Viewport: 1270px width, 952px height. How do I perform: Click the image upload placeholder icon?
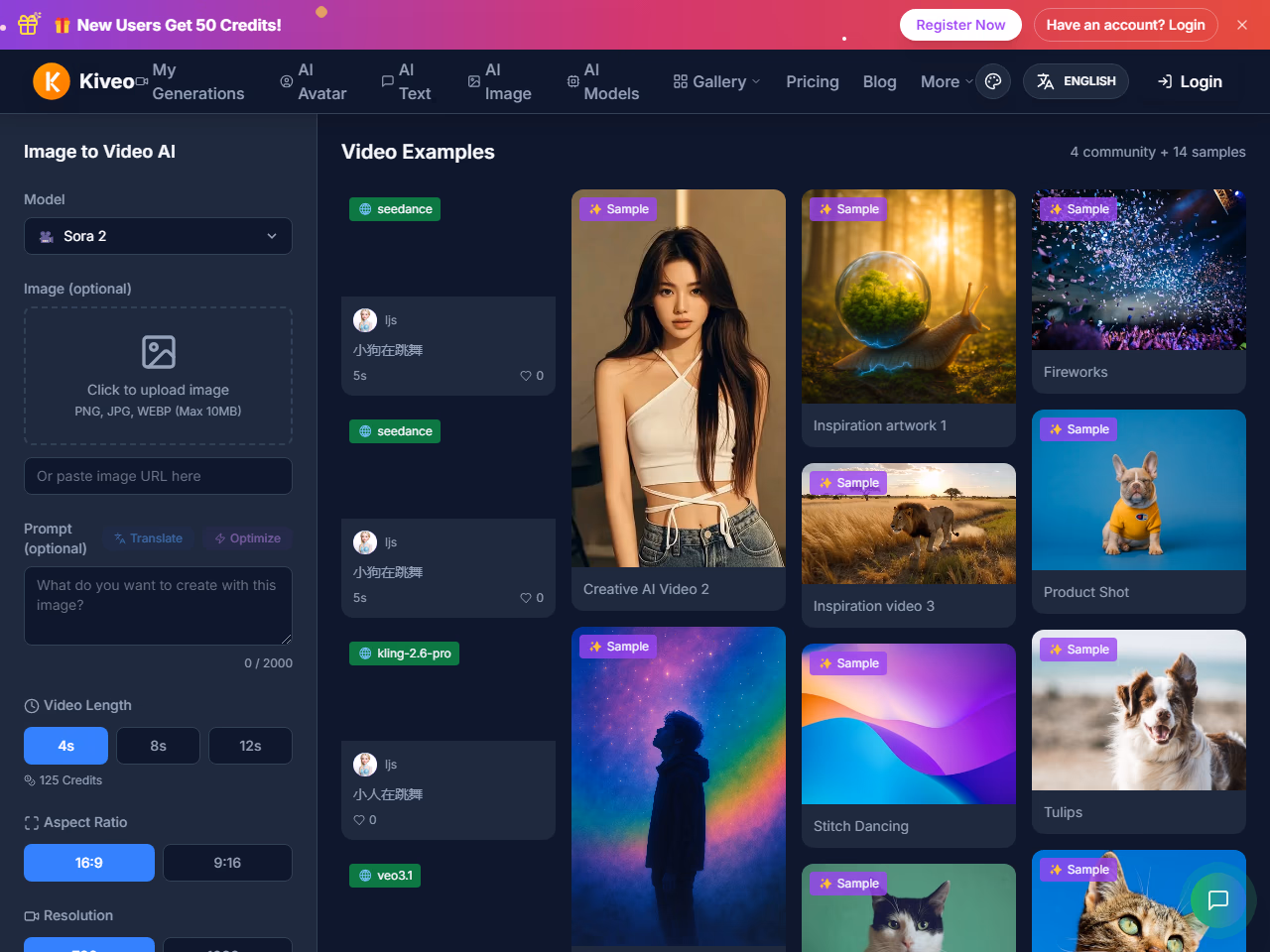tap(159, 352)
